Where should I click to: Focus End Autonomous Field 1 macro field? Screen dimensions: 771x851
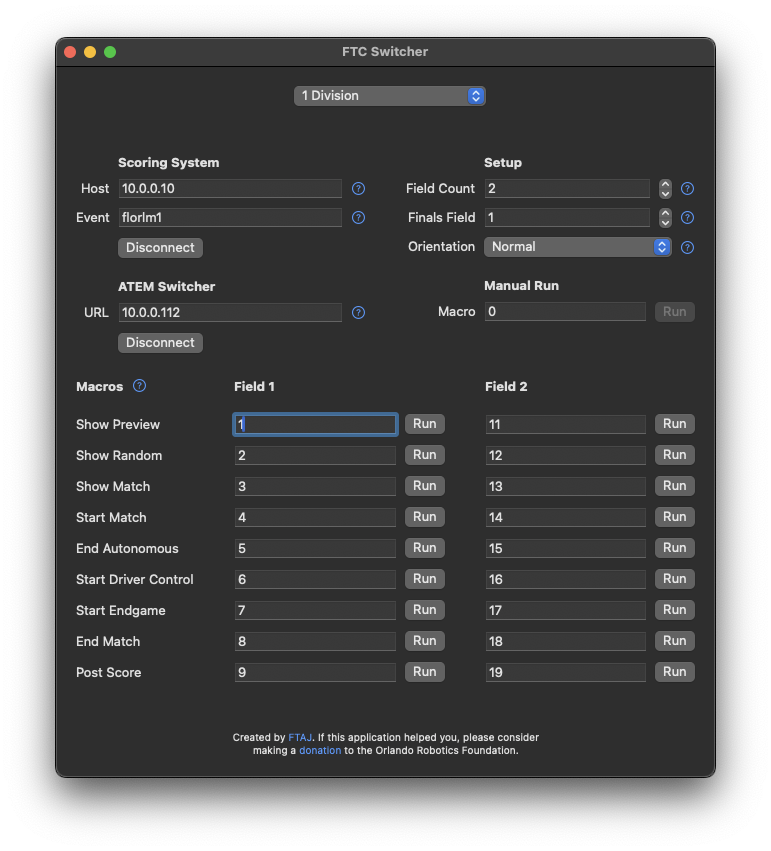[315, 548]
